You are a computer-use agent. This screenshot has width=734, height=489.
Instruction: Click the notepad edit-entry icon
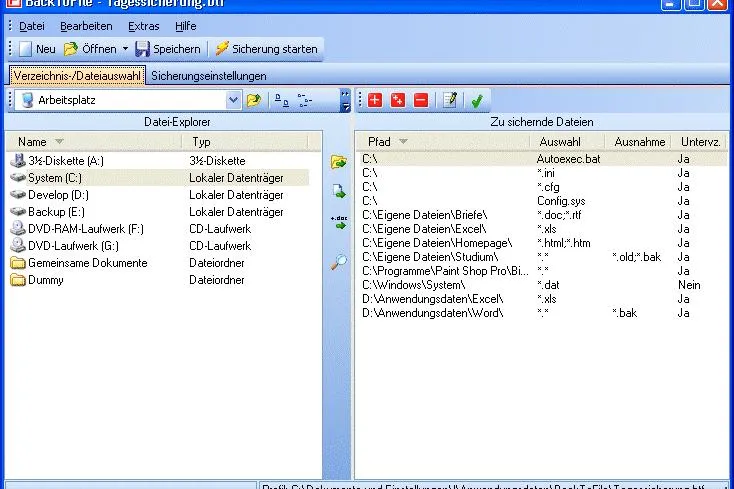pos(450,100)
